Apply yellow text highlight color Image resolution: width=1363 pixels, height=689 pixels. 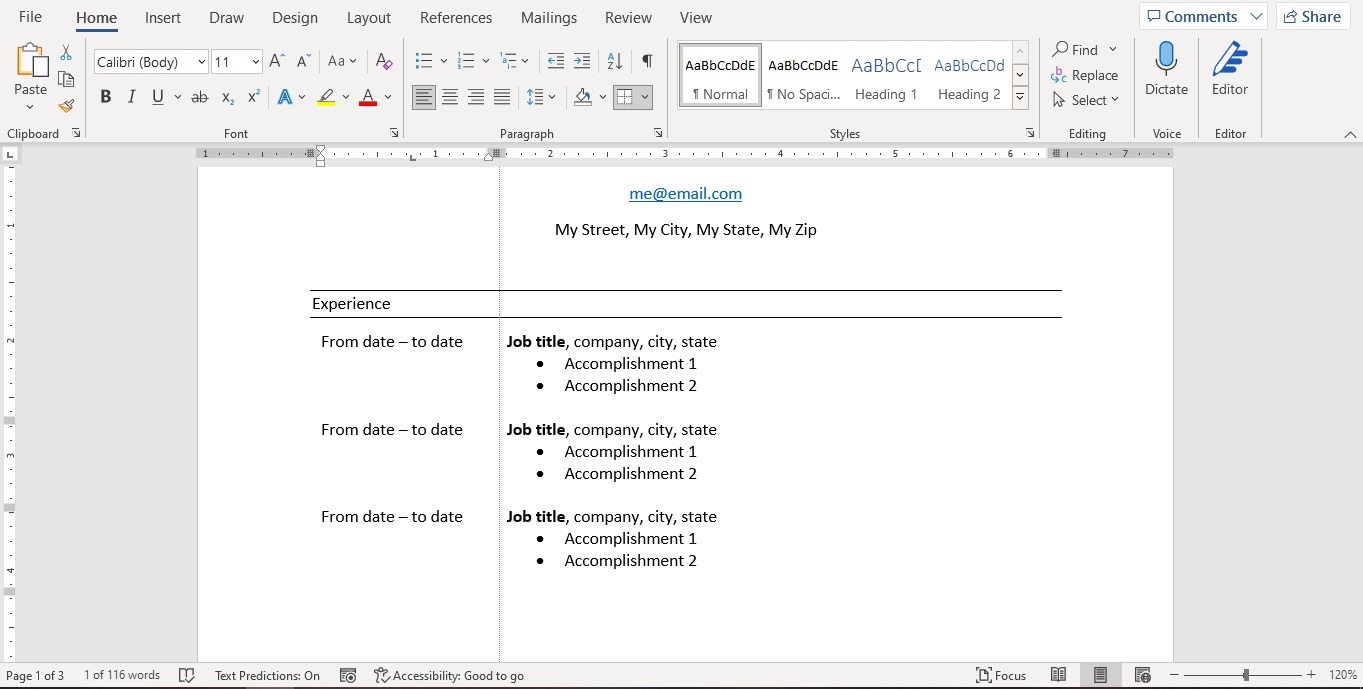[x=326, y=97]
